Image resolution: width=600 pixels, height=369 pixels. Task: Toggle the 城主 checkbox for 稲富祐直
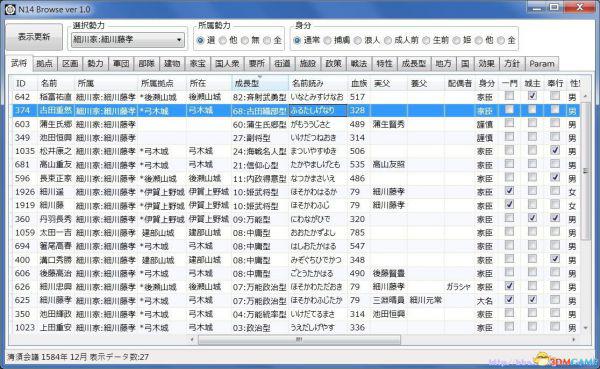[x=532, y=96]
